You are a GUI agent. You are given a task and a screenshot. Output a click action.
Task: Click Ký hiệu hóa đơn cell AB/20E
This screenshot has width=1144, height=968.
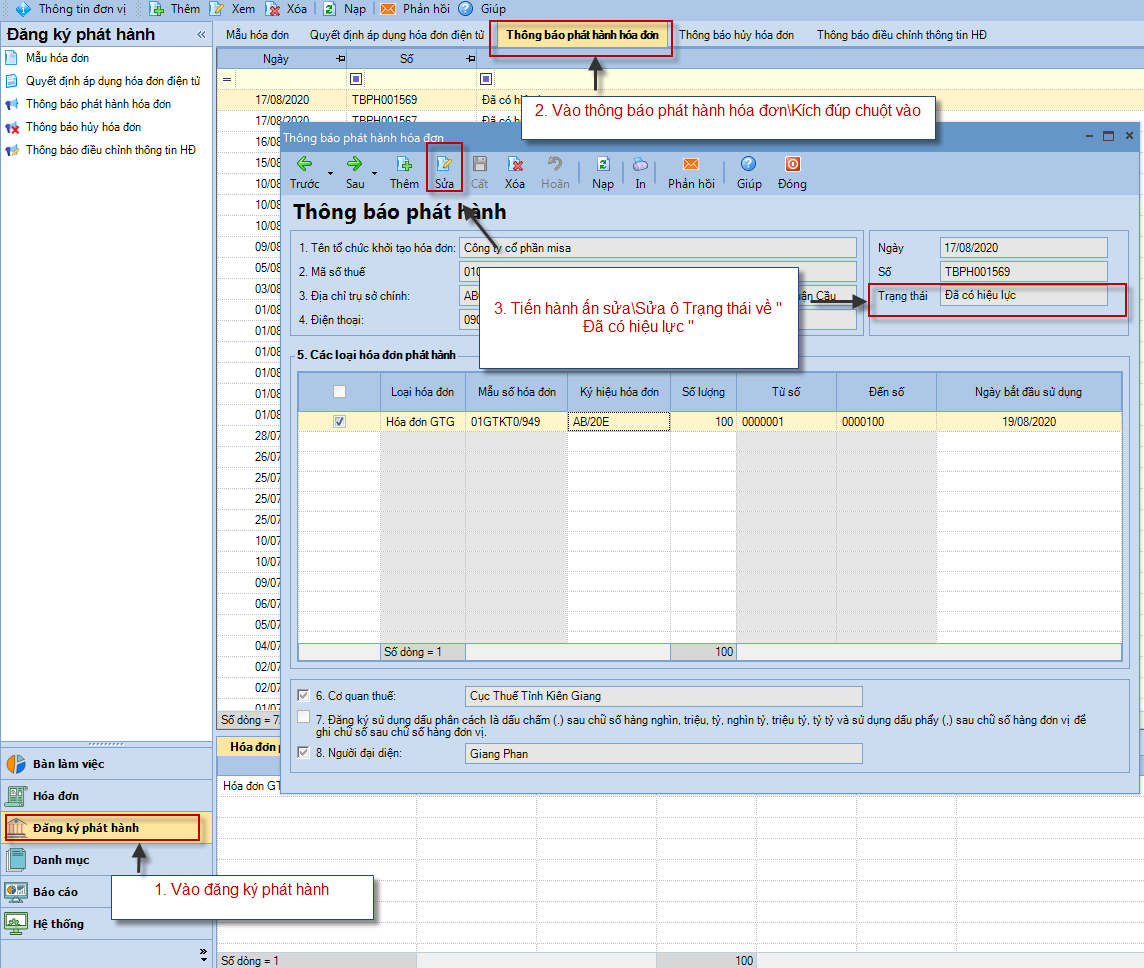pyautogui.click(x=619, y=422)
